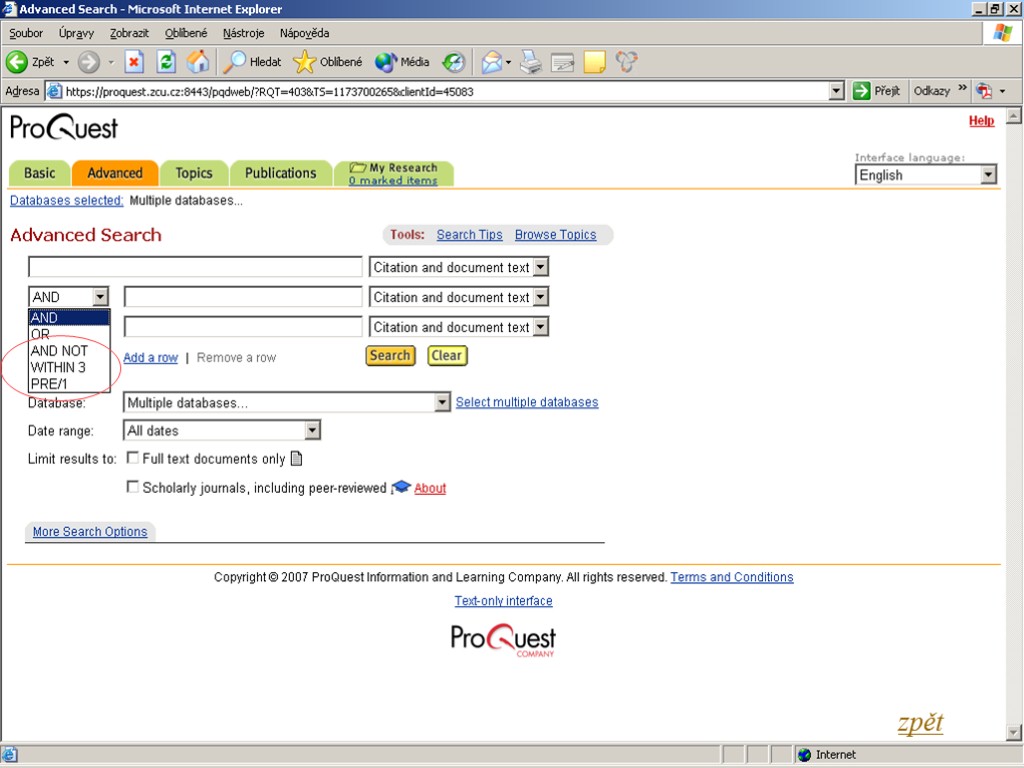Select OR in operator list
Viewport: 1024px width, 768px height.
pos(69,334)
